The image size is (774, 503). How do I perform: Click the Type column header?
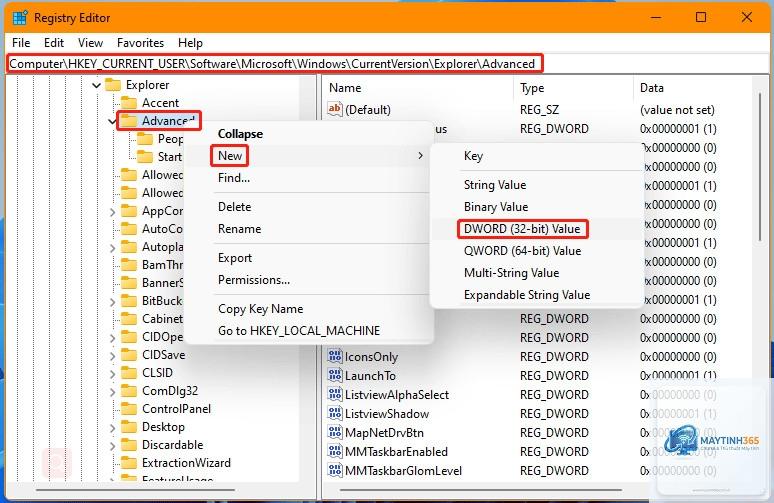574,88
